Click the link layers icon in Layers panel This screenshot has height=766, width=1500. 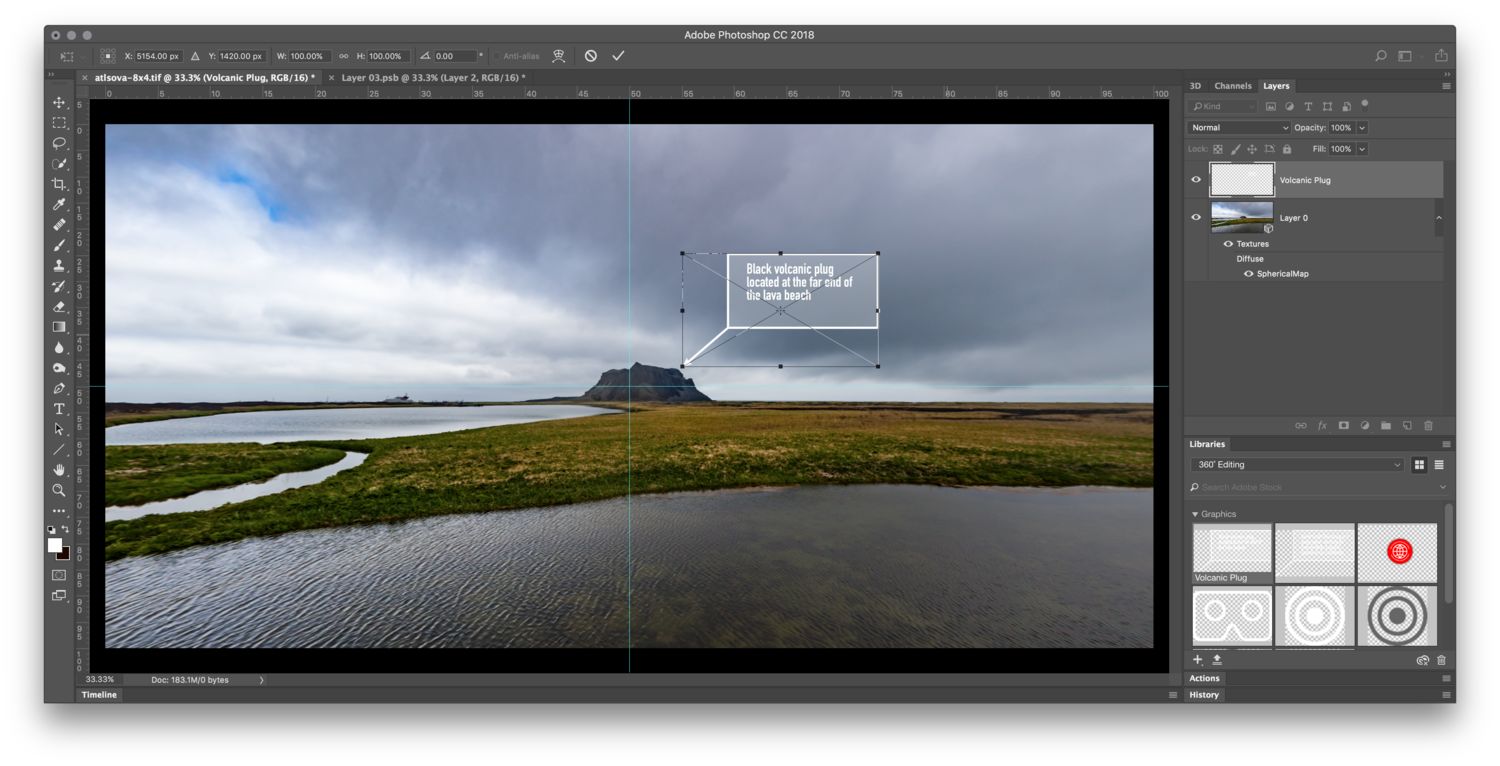point(1301,426)
